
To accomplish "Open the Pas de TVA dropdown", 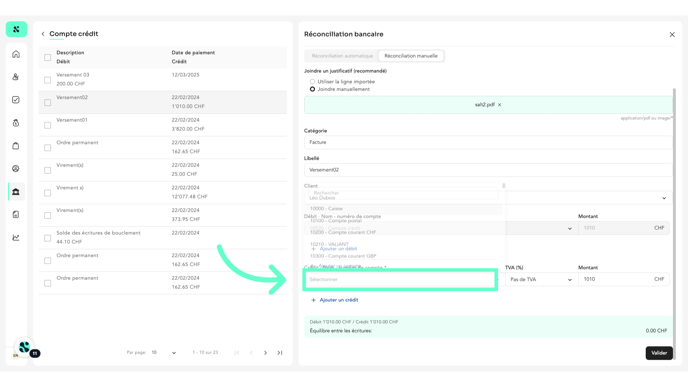I will click(541, 280).
